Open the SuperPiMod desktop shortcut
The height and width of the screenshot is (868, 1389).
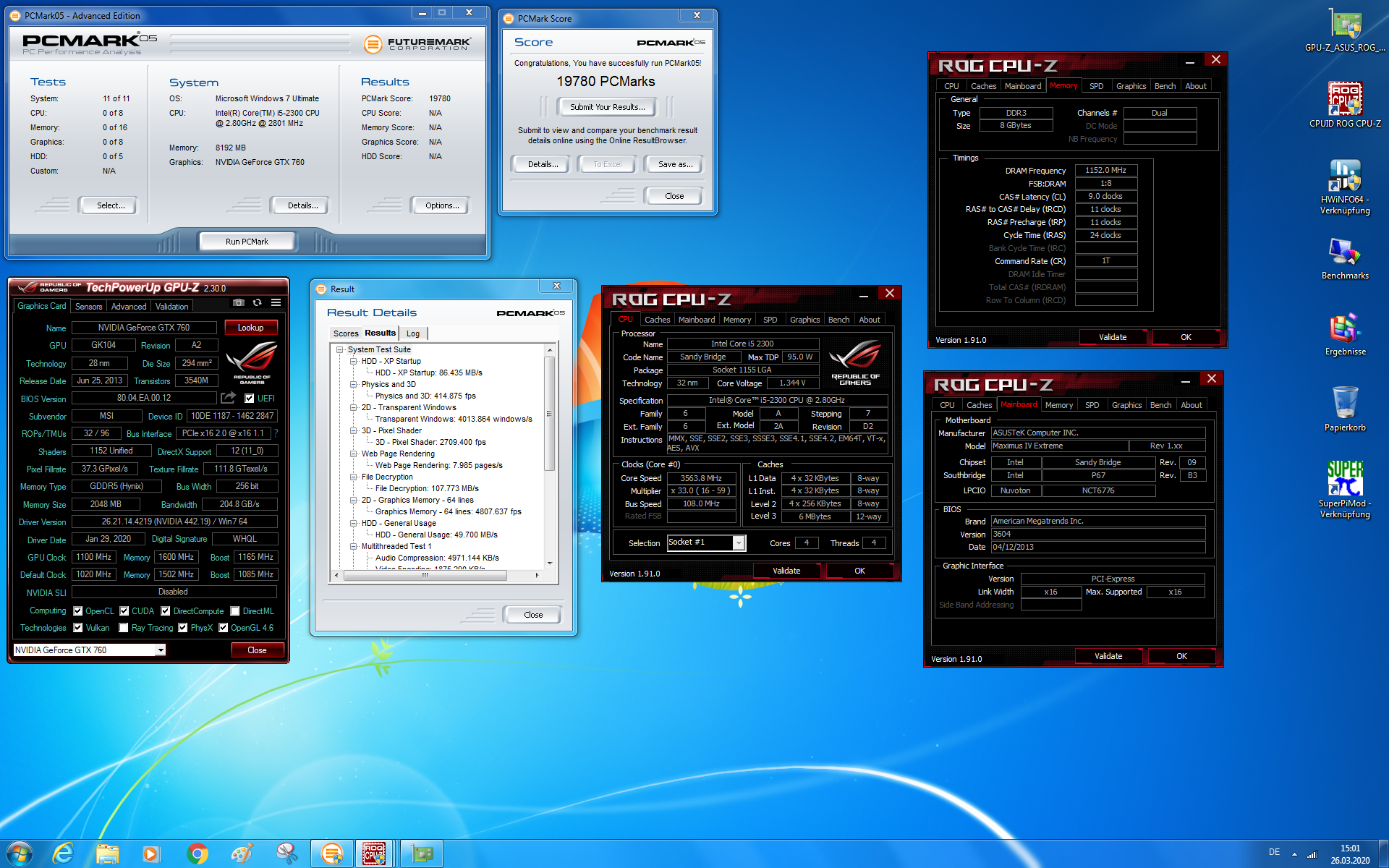pyautogui.click(x=1345, y=490)
